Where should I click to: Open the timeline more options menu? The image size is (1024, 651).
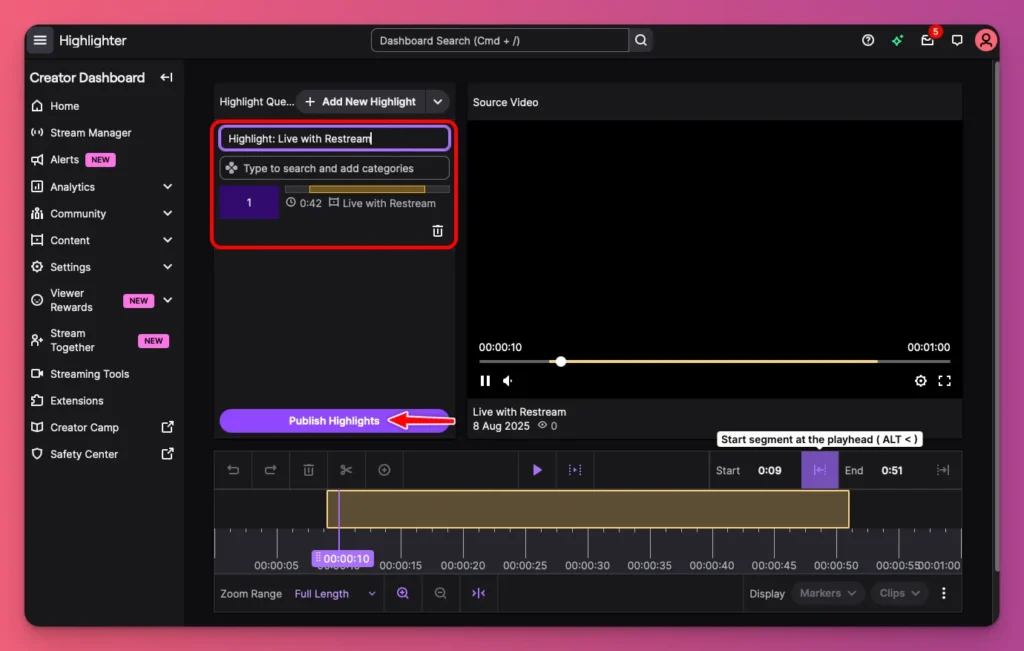point(944,593)
